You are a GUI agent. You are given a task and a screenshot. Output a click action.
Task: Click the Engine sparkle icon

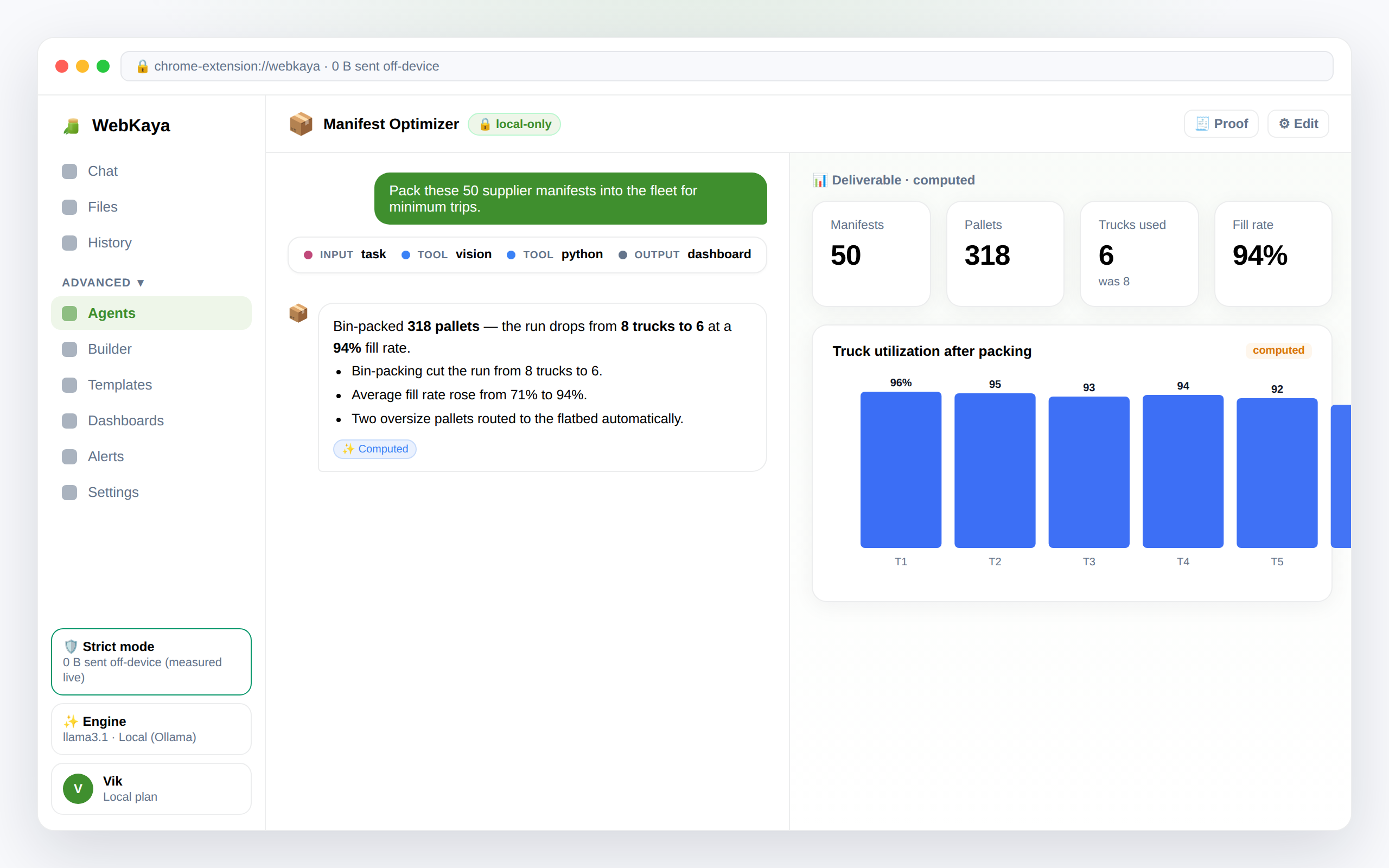coord(71,722)
